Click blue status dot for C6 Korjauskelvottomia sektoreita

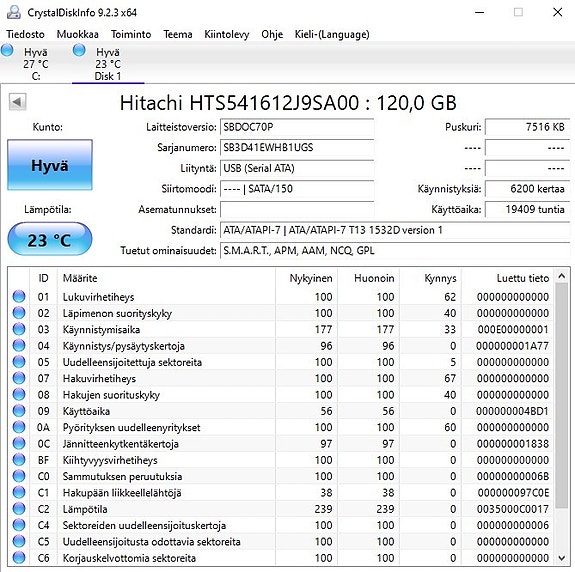point(19,557)
